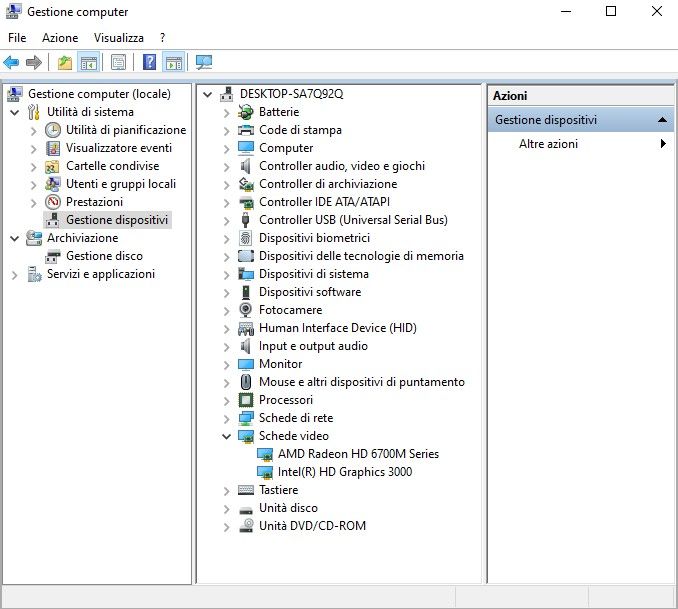
Task: Toggle the show/hide console tree button
Action: tap(88, 62)
